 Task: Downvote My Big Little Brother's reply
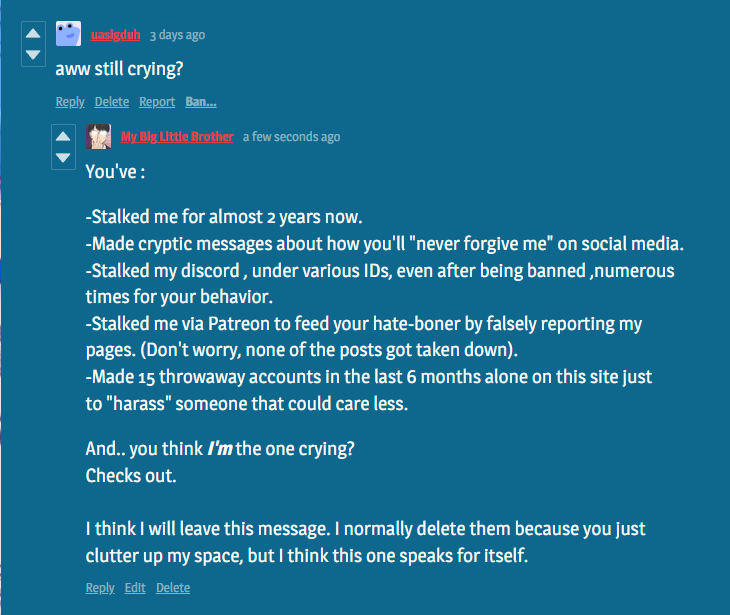click(x=63, y=158)
